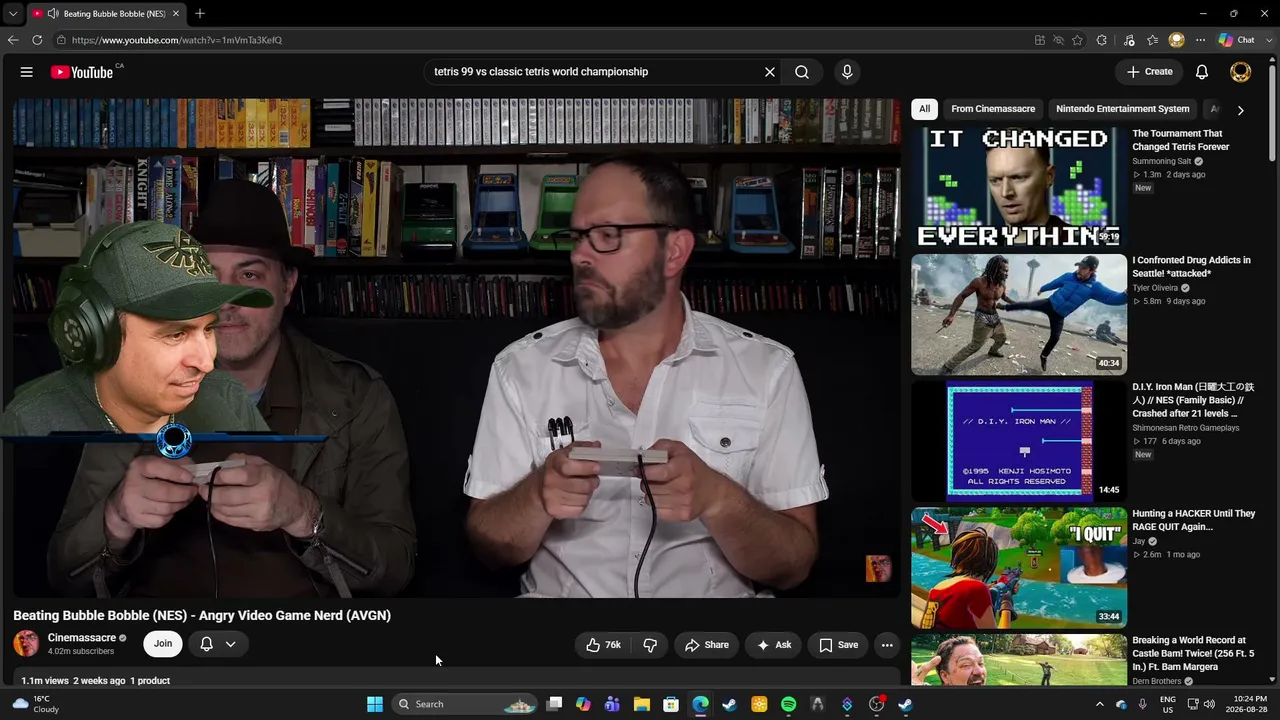Image resolution: width=1280 pixels, height=720 pixels.
Task: Go to the YouTube home logo
Action: click(x=82, y=72)
